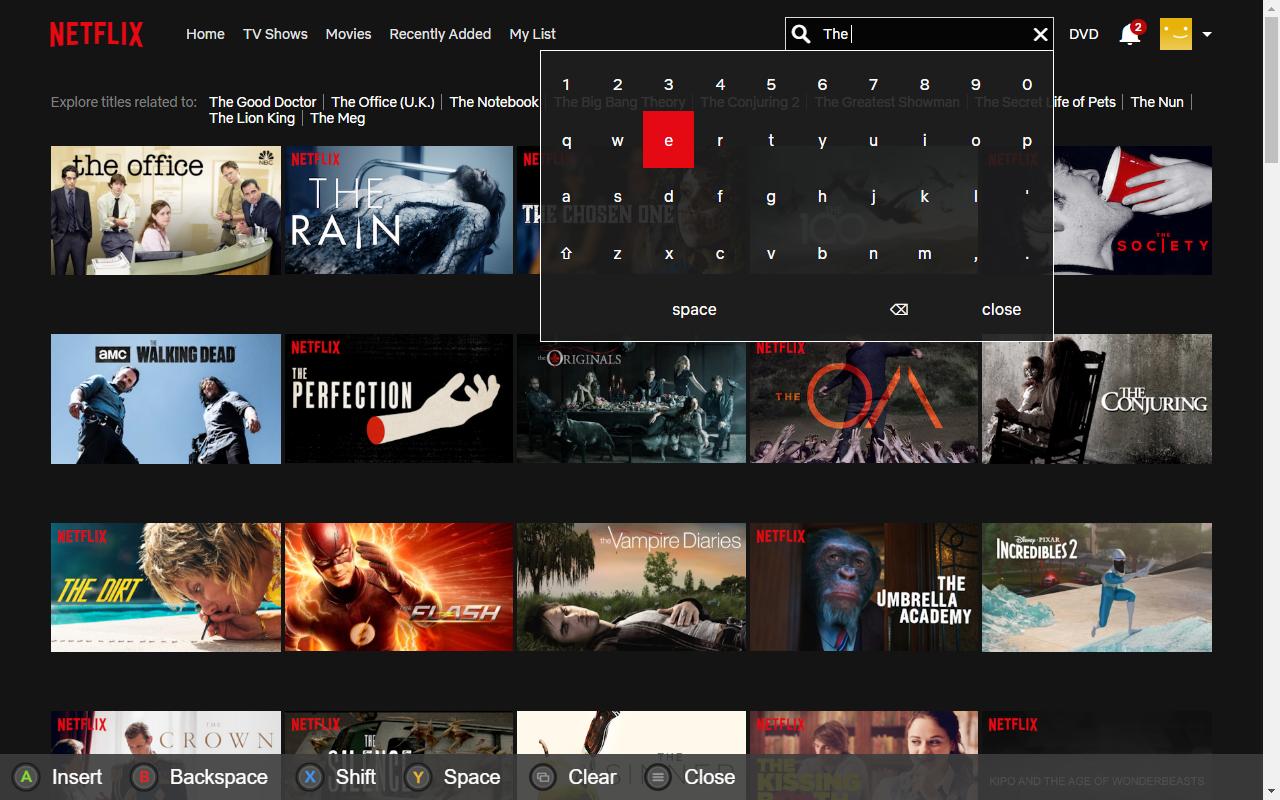Open Incredibles 2 thumbnail

[1097, 587]
